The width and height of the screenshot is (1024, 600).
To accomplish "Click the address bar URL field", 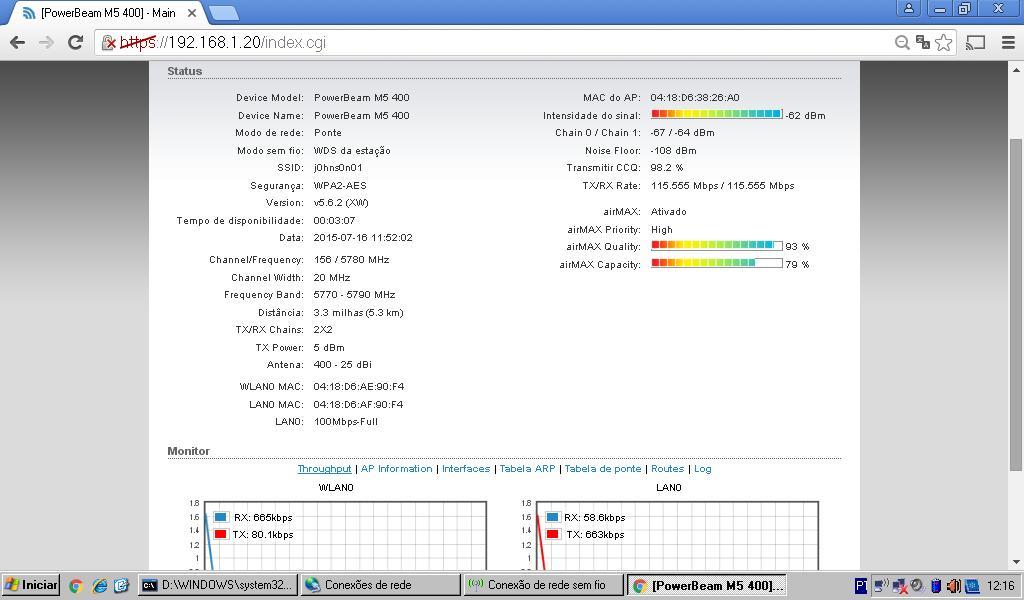I will [500, 42].
